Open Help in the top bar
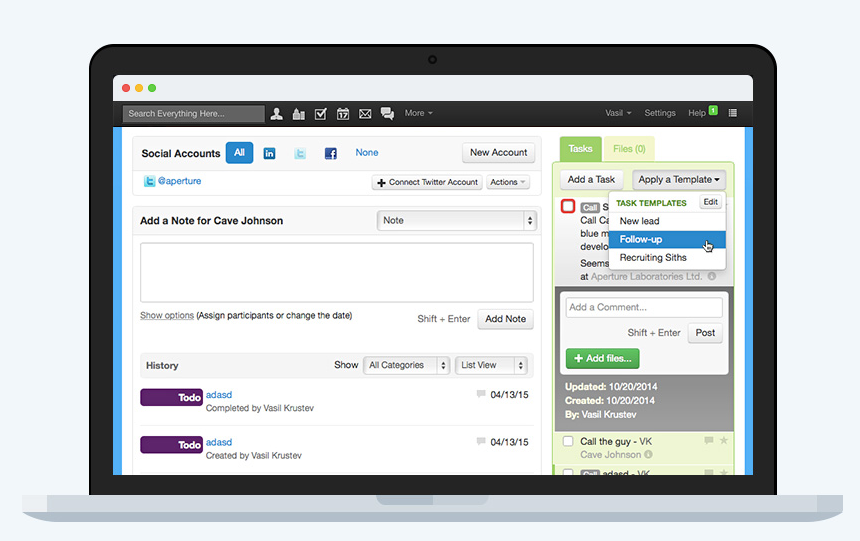Image resolution: width=860 pixels, height=541 pixels. [x=697, y=113]
